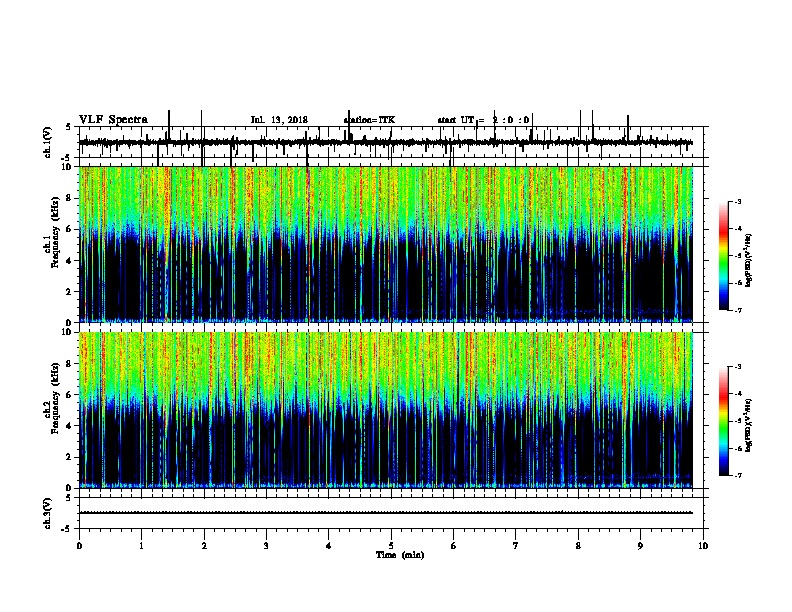
Task: Click the color bar beside ch.1 spectrogram
Action: click(x=723, y=256)
